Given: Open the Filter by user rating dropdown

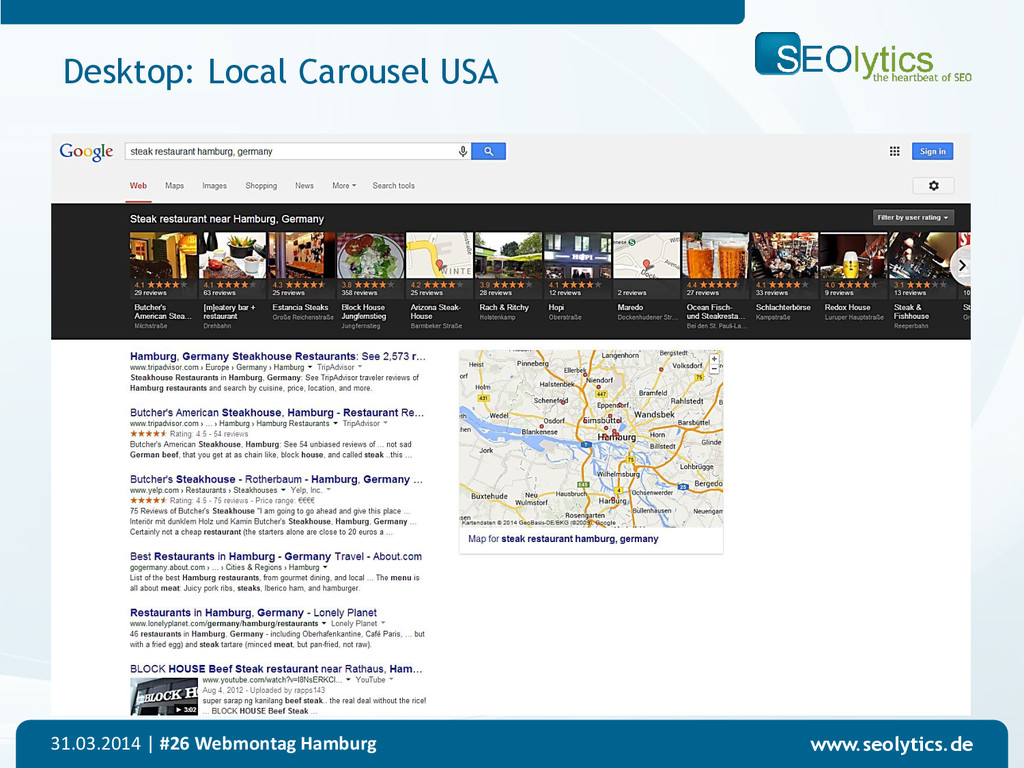Looking at the screenshot, I should point(914,217).
